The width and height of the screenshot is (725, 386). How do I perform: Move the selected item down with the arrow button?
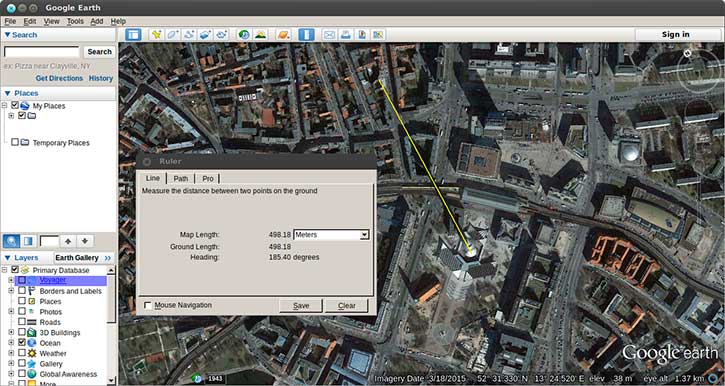click(85, 241)
